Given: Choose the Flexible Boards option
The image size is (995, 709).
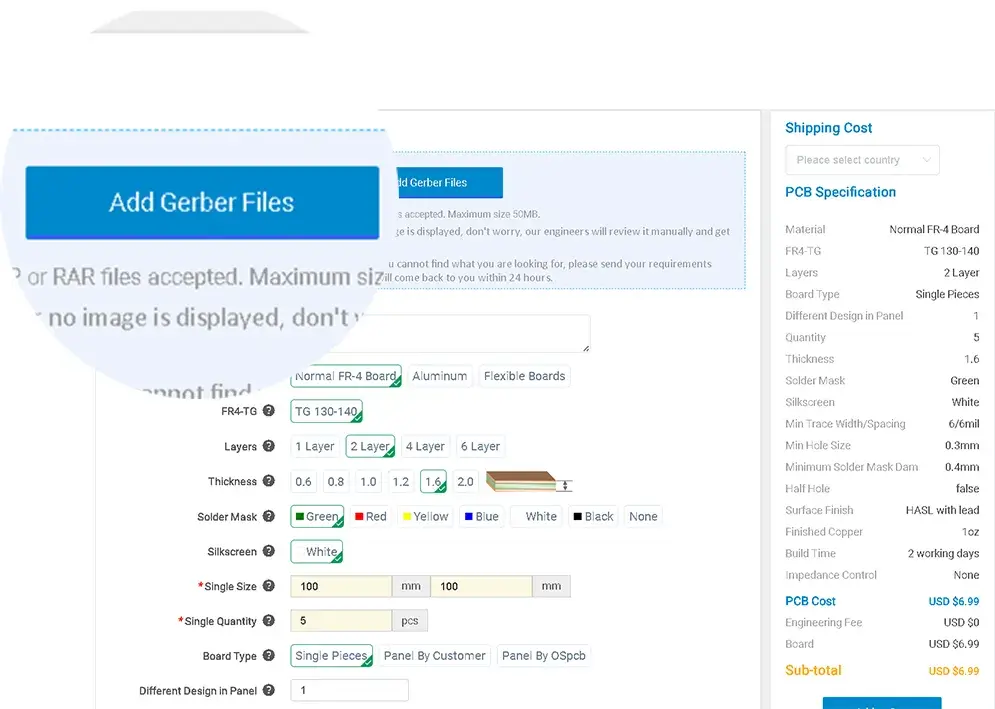Looking at the screenshot, I should coord(524,376).
